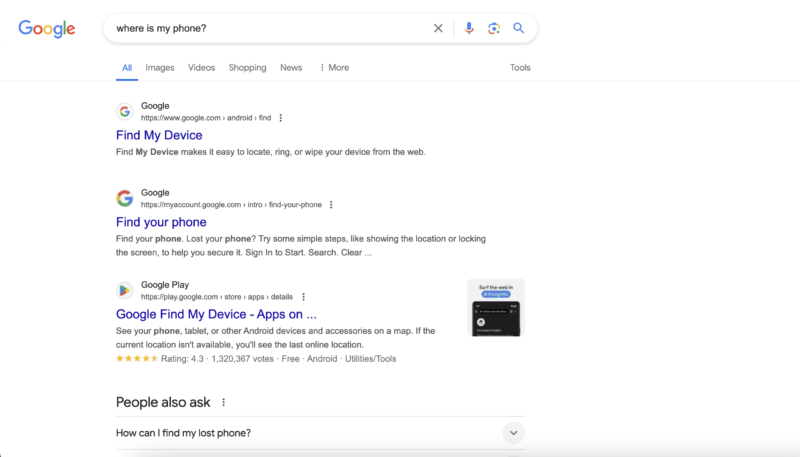Switch to the Shopping tab
800x457 pixels.
pos(247,68)
